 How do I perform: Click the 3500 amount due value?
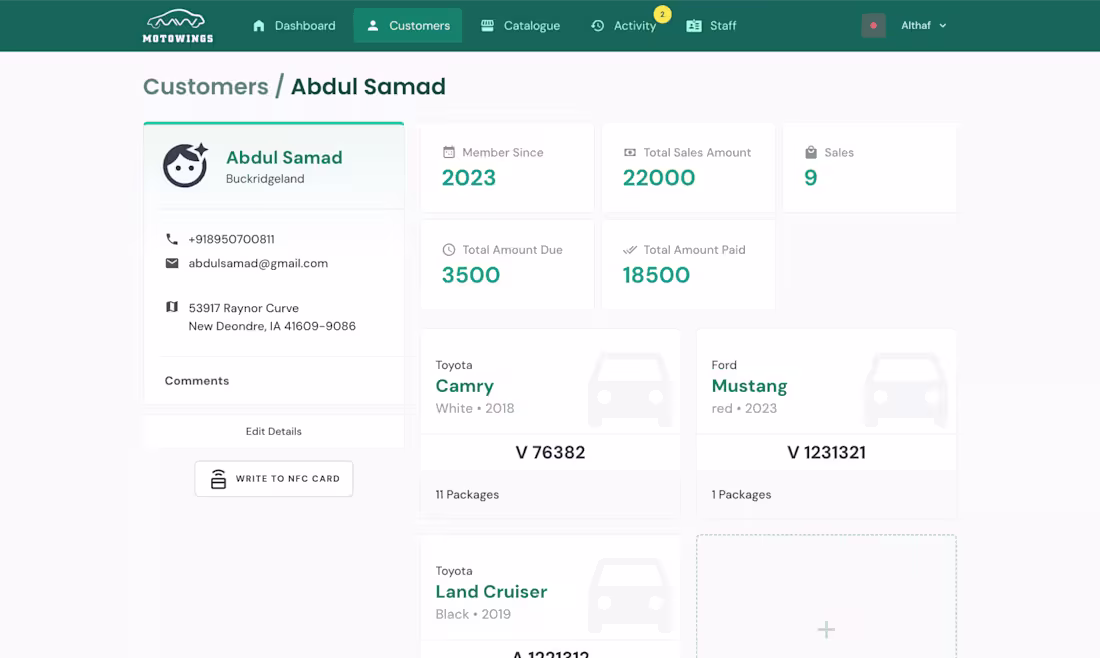(x=471, y=275)
